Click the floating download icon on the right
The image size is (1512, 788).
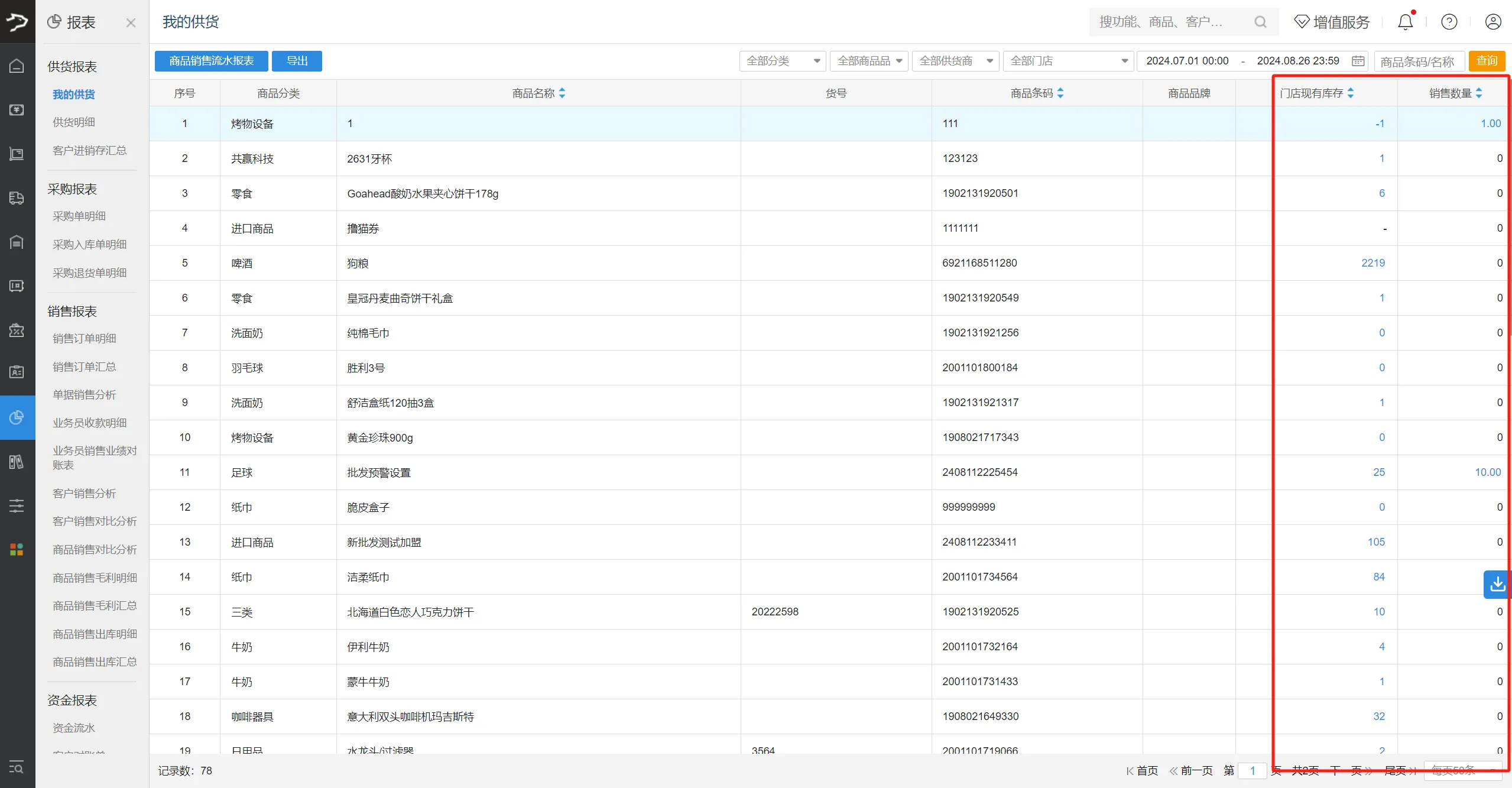pos(1497,584)
